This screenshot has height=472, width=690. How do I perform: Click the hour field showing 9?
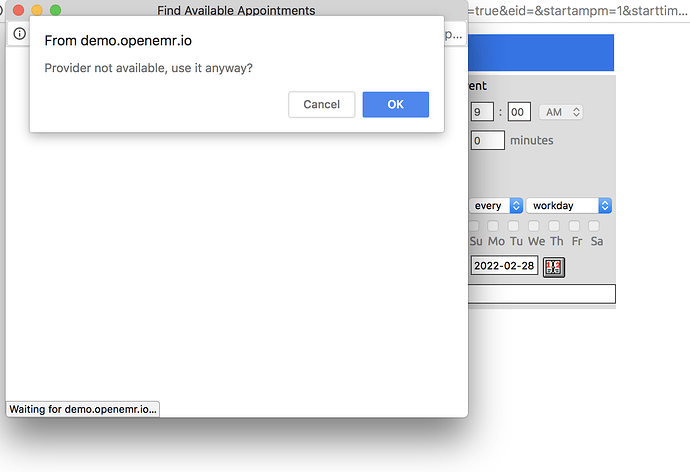(482, 112)
